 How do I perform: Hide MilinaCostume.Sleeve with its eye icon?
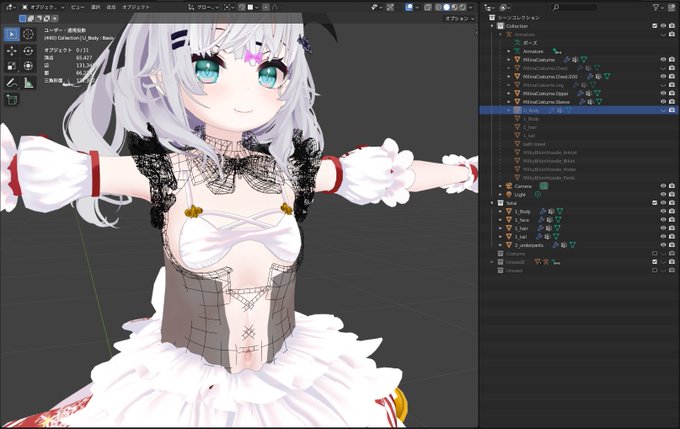click(663, 102)
